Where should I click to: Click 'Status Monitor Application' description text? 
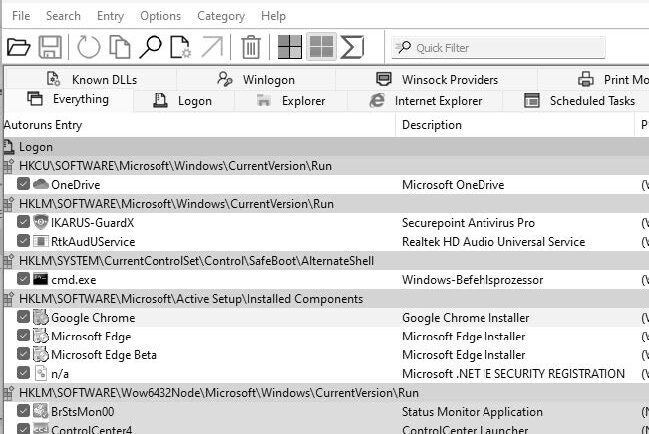[472, 412]
